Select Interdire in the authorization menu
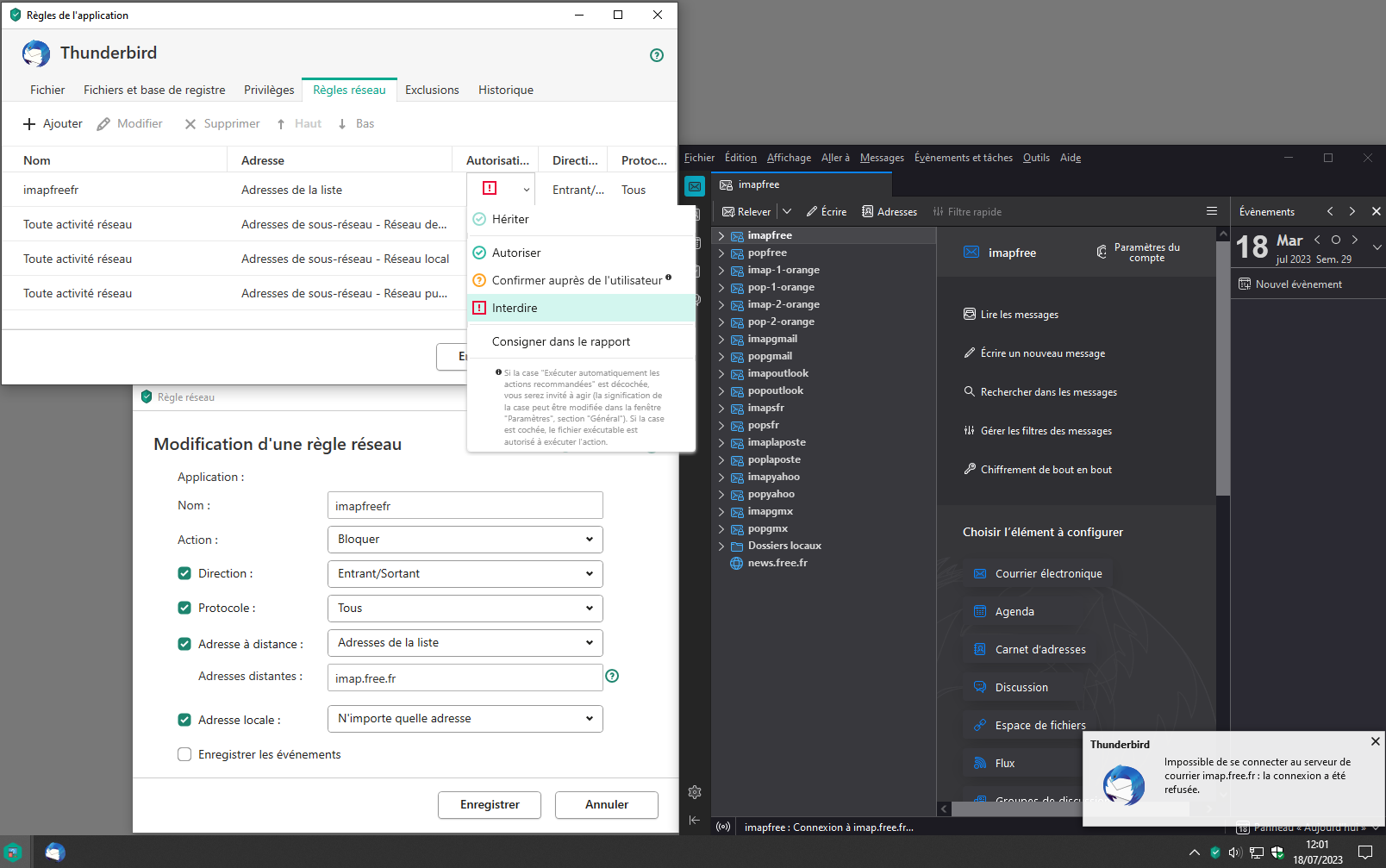Image resolution: width=1386 pixels, height=868 pixels. click(515, 308)
